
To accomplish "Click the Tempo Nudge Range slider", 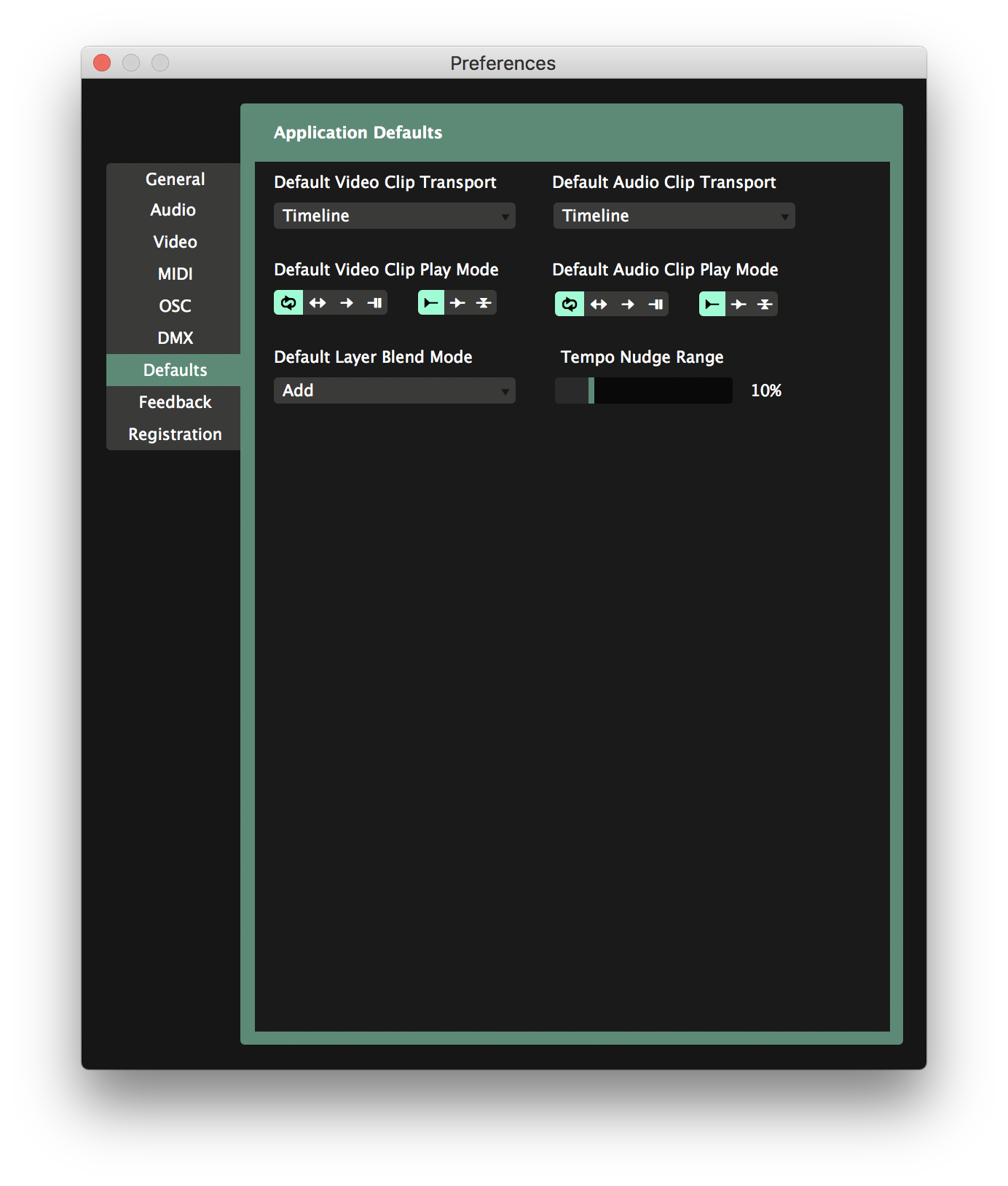I will click(643, 390).
